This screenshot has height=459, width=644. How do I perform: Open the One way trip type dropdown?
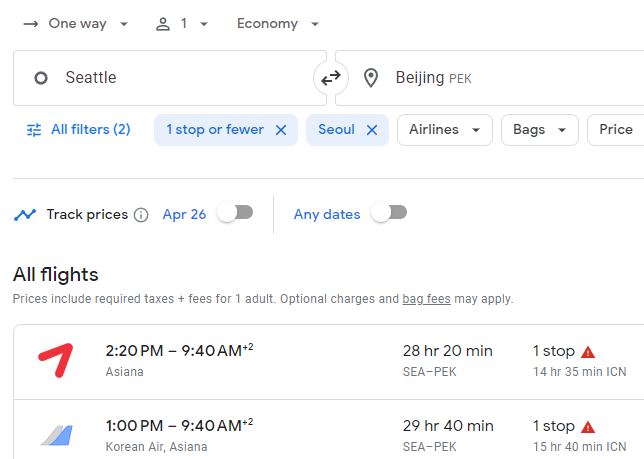pyautogui.click(x=76, y=24)
